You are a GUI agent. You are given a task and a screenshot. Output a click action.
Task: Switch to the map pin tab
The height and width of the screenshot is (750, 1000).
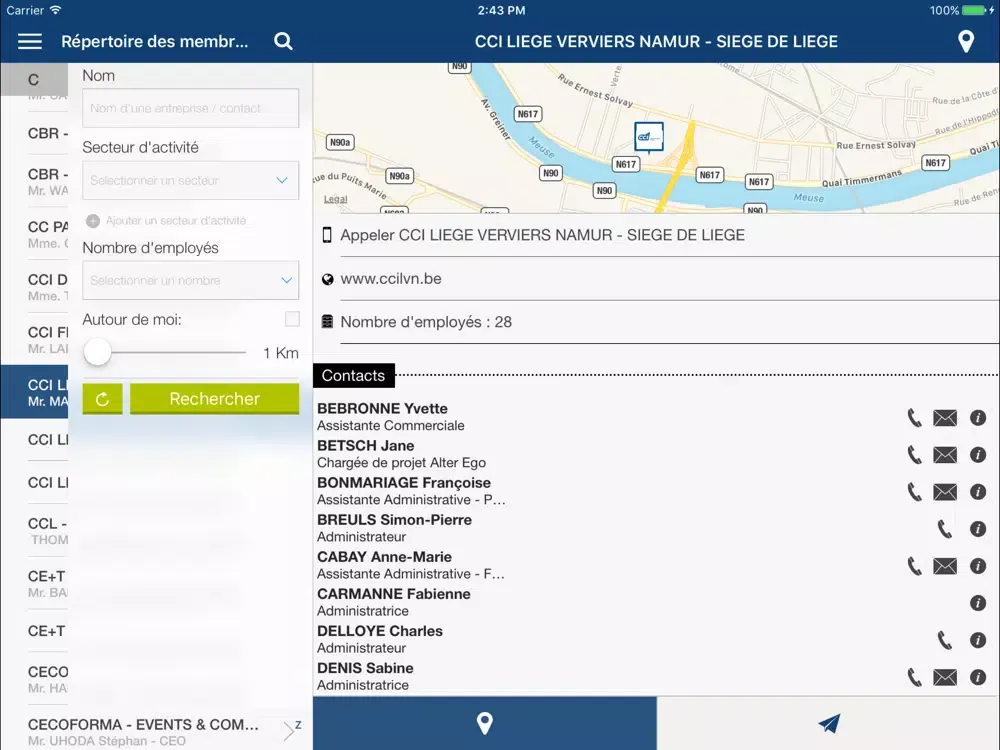(485, 723)
